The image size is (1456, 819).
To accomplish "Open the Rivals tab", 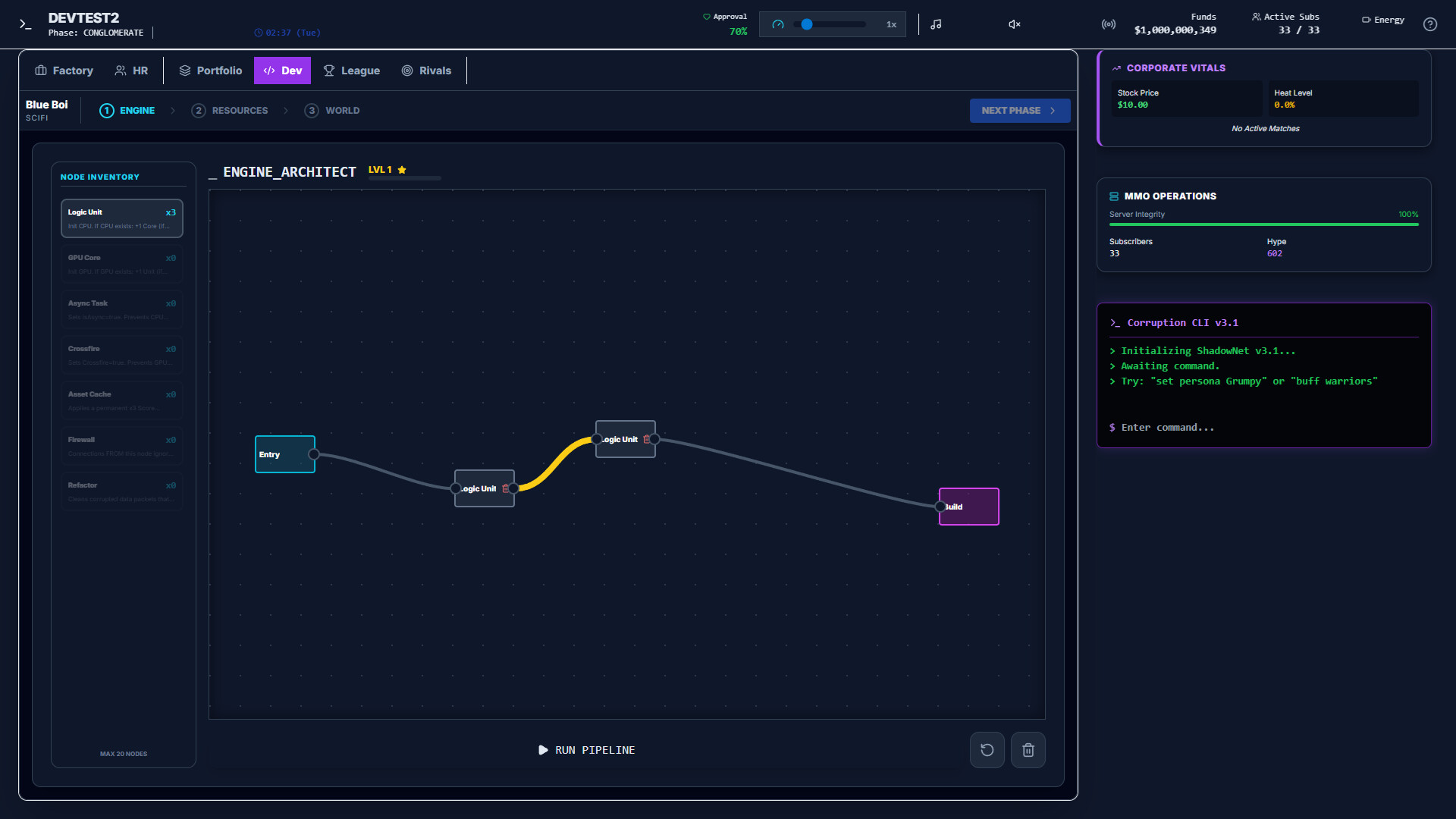I will pyautogui.click(x=427, y=70).
